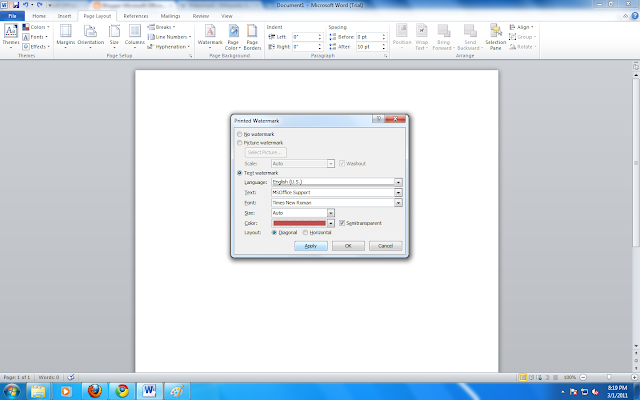Click the Spacing After stepper arrows
The height and width of the screenshot is (400, 640).
384,47
